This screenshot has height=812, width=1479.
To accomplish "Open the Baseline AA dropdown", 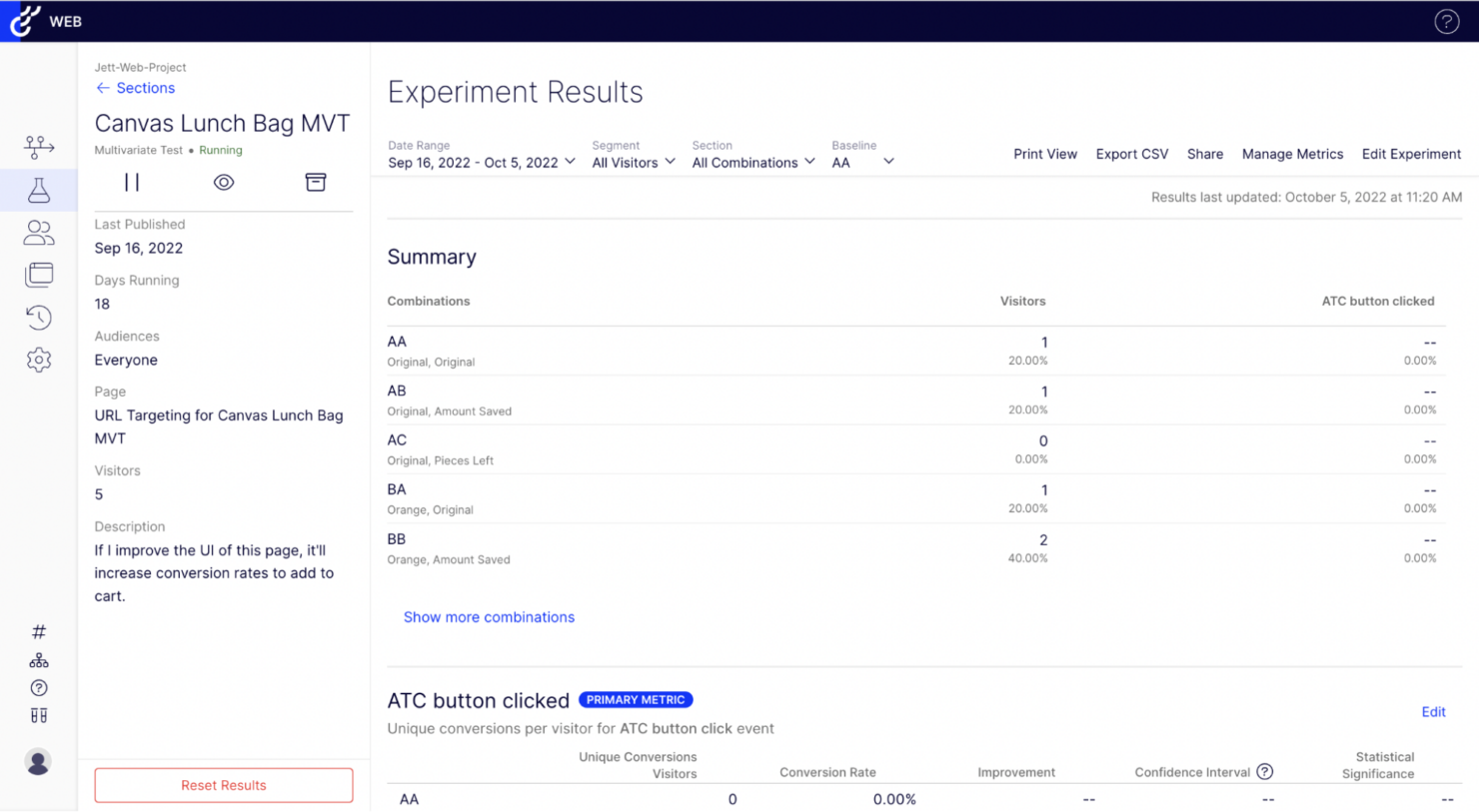I will coord(862,162).
